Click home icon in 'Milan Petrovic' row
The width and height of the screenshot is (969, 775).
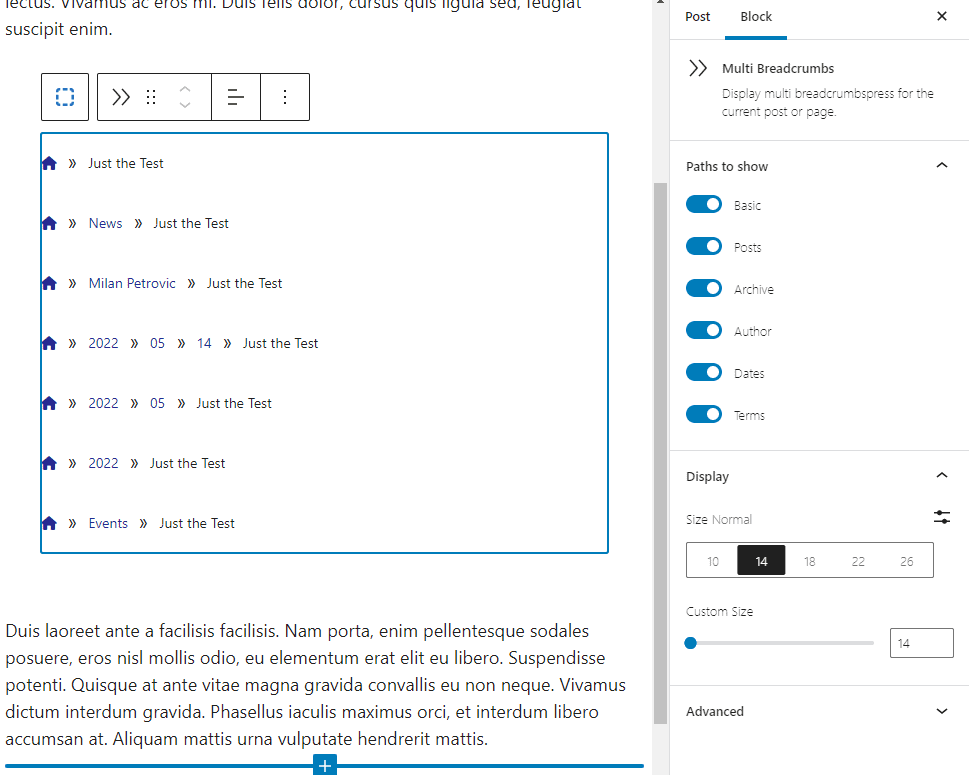tap(49, 283)
